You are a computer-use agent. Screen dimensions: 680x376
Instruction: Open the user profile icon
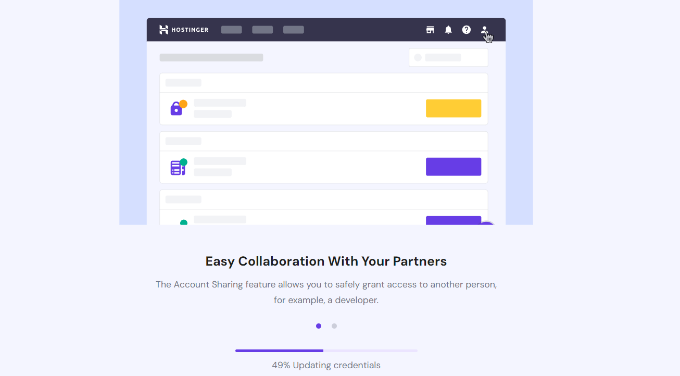pos(484,30)
